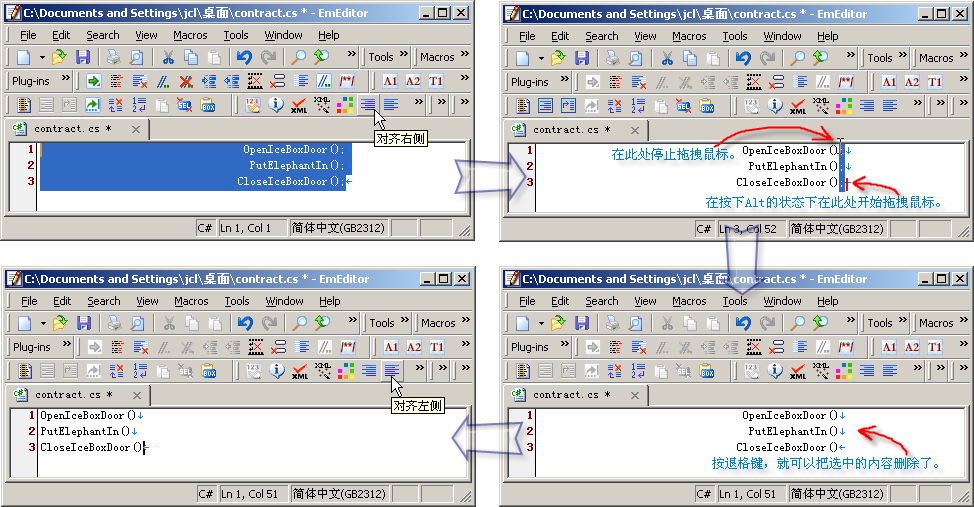Click Cut scissors icon in top-left window
This screenshot has height=507, width=974.
click(168, 57)
